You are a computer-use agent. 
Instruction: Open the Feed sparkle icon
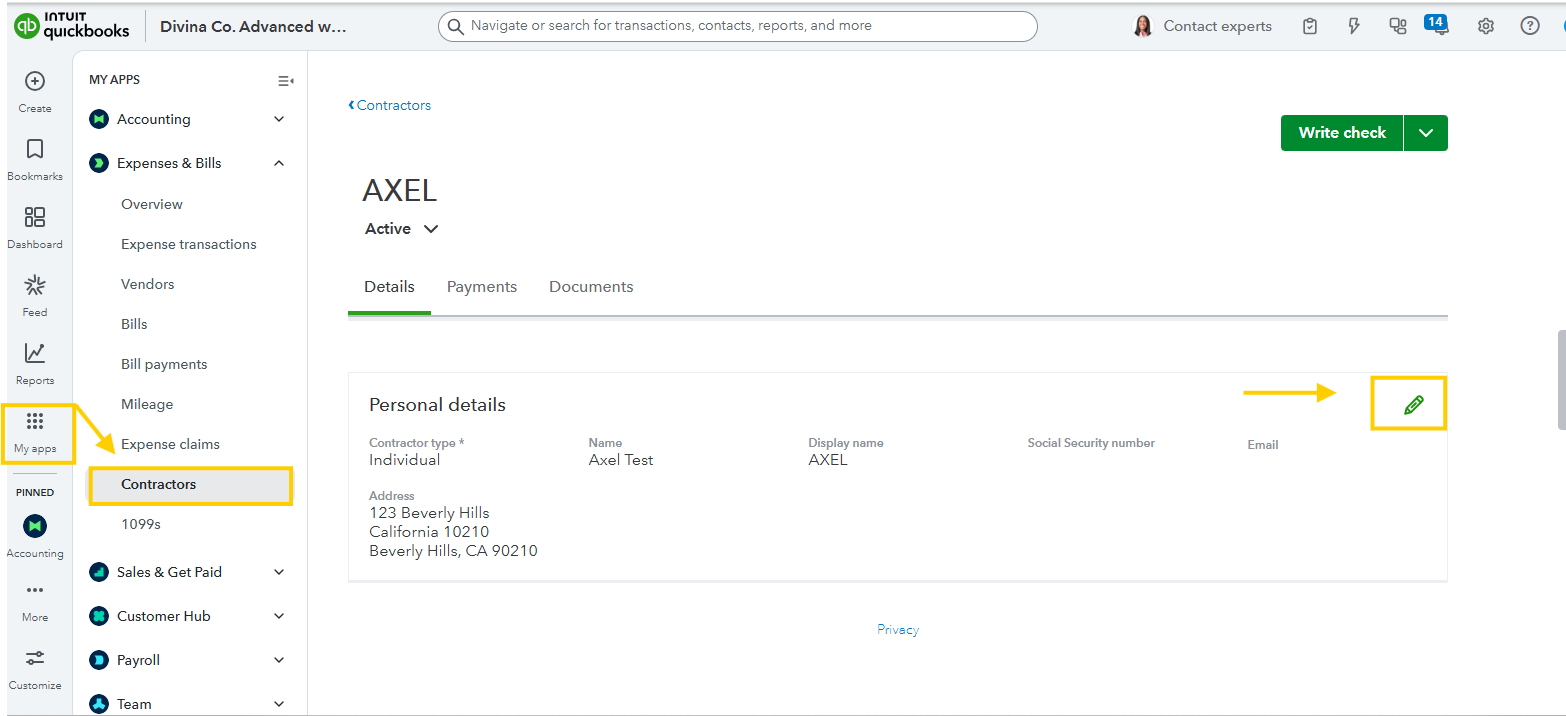[35, 287]
